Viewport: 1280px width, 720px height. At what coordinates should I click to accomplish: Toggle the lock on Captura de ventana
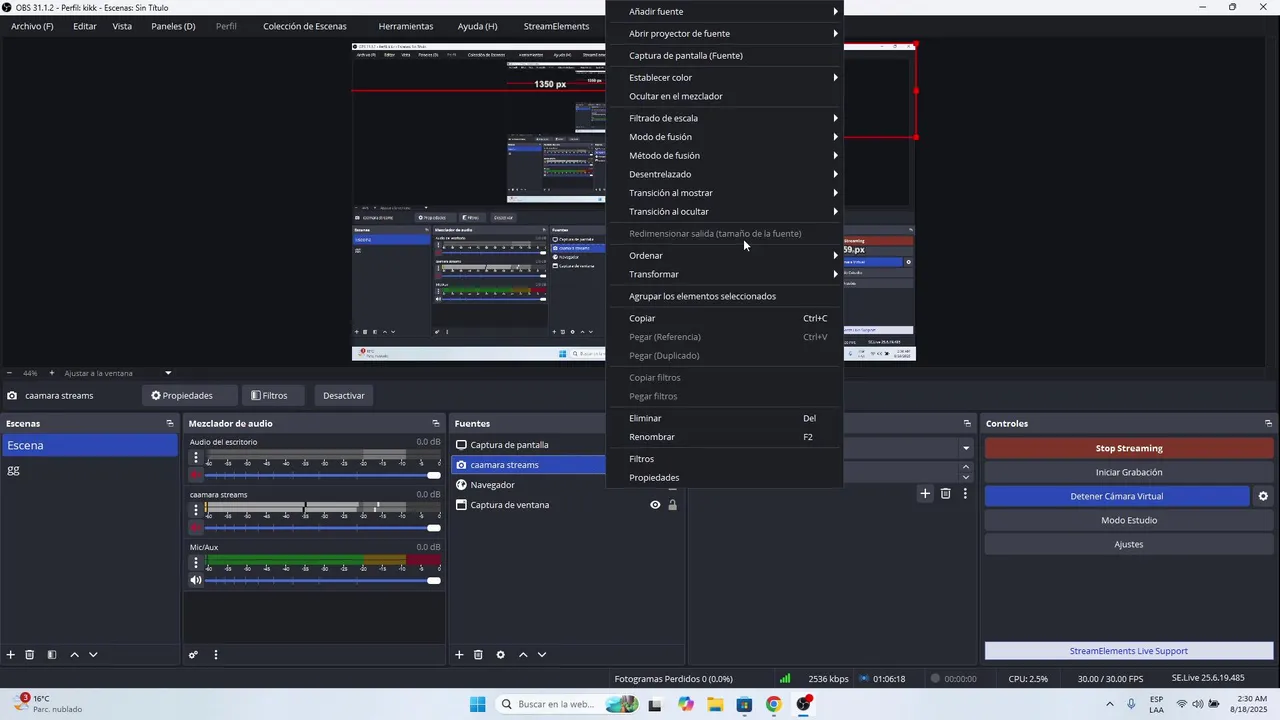click(672, 505)
